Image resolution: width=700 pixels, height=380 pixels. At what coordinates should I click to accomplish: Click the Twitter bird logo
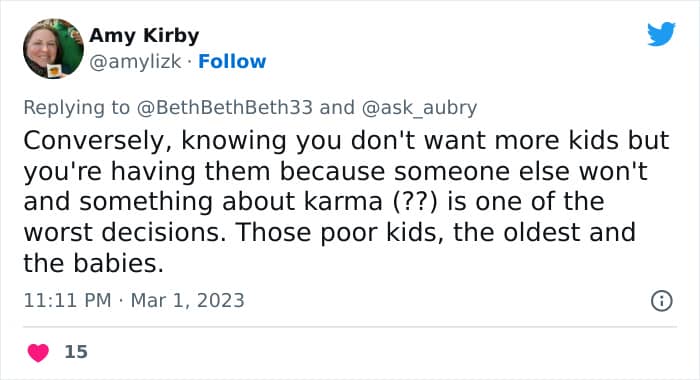[661, 34]
